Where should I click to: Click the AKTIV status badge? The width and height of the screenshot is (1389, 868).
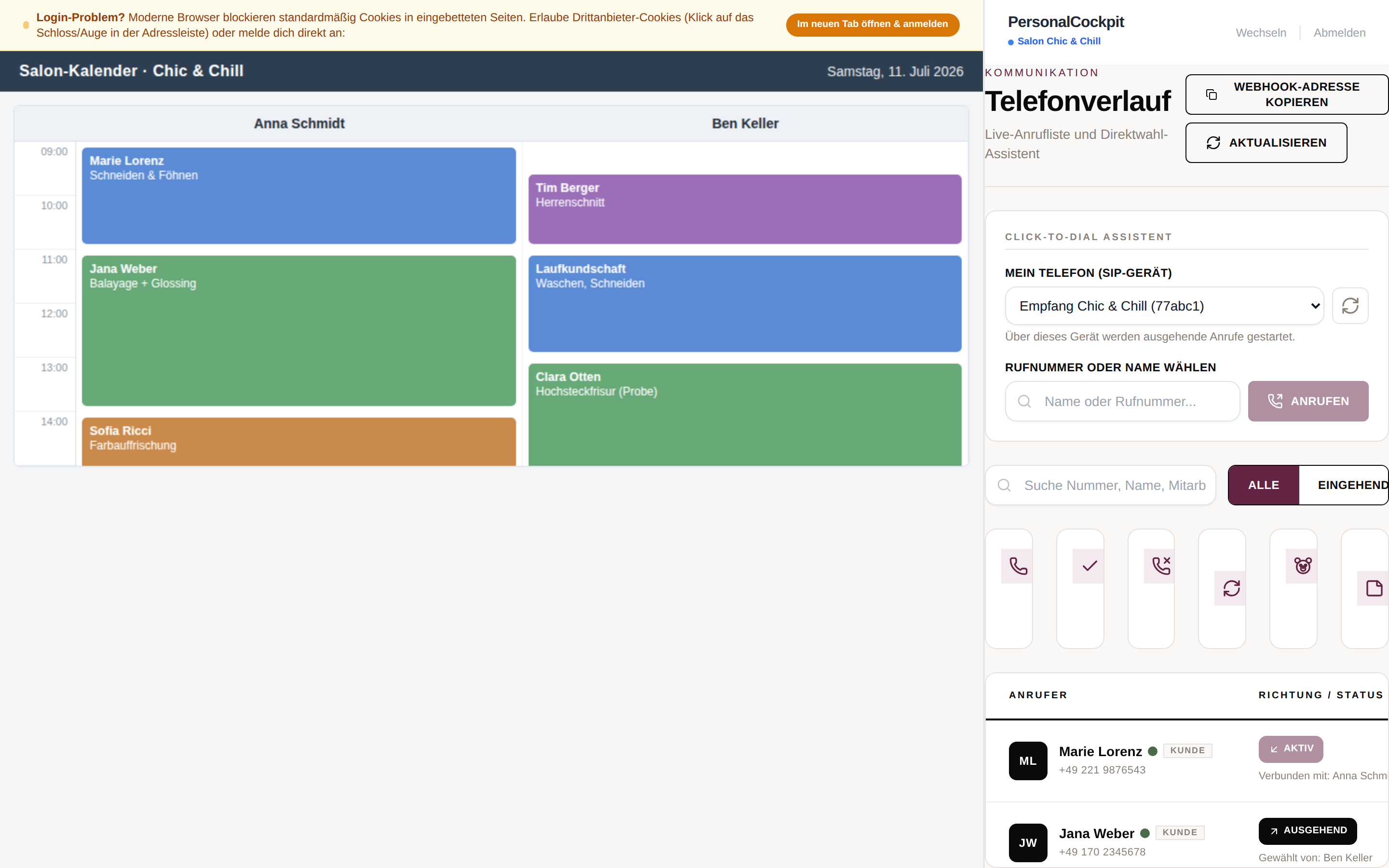(1291, 748)
